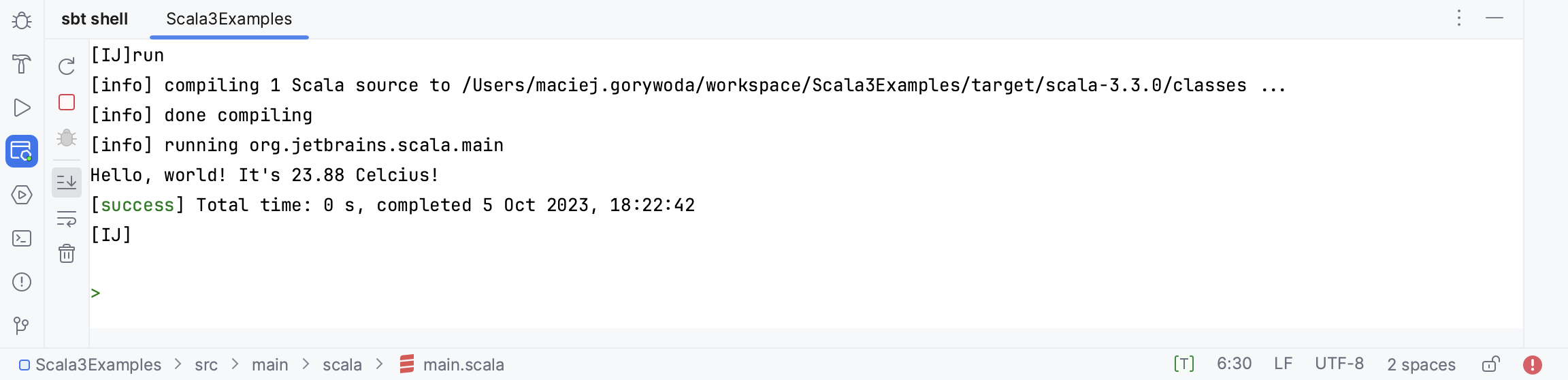Switch to the sbt shell tab
This screenshot has height=380, width=1568.
coord(95,19)
